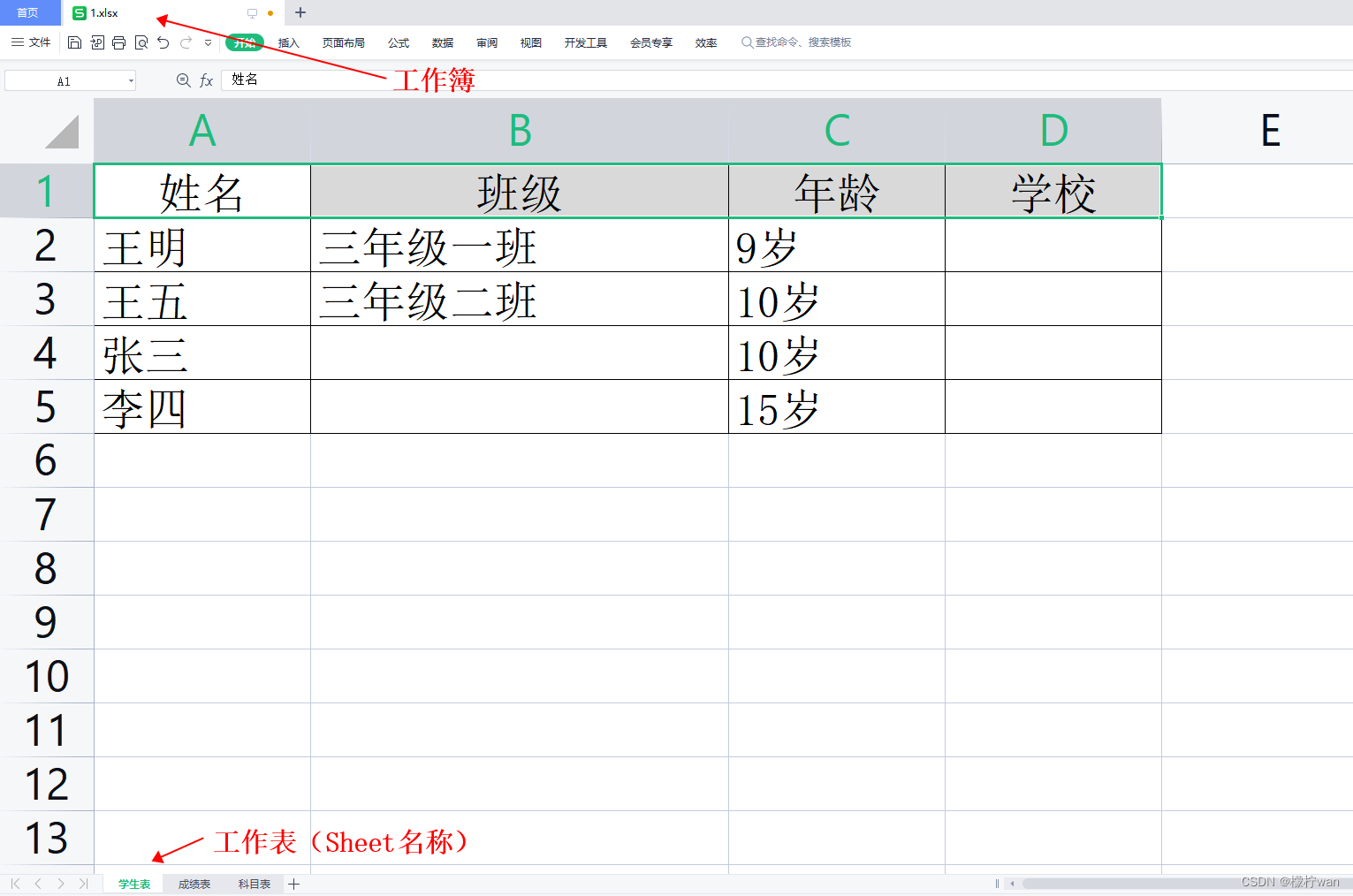Expand the Name Box dropdown arrow
Image resolution: width=1353 pixels, height=896 pixels.
[131, 80]
